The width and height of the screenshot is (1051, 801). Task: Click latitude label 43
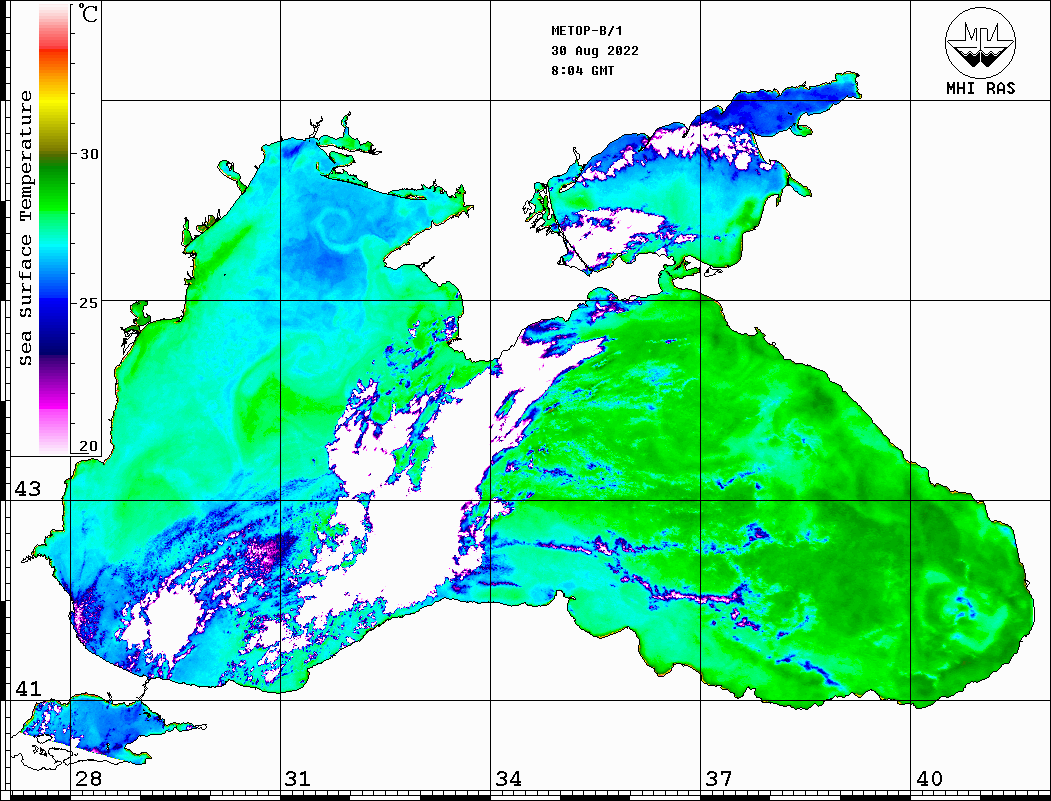pyautogui.click(x=27, y=489)
